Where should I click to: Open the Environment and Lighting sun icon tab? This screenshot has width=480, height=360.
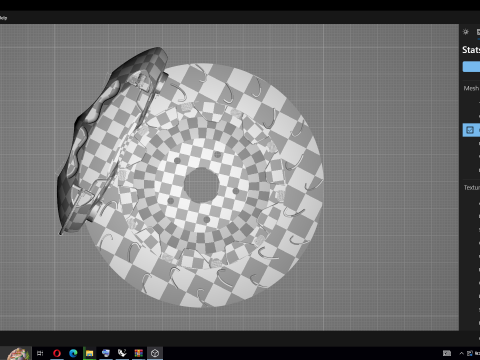[466, 32]
